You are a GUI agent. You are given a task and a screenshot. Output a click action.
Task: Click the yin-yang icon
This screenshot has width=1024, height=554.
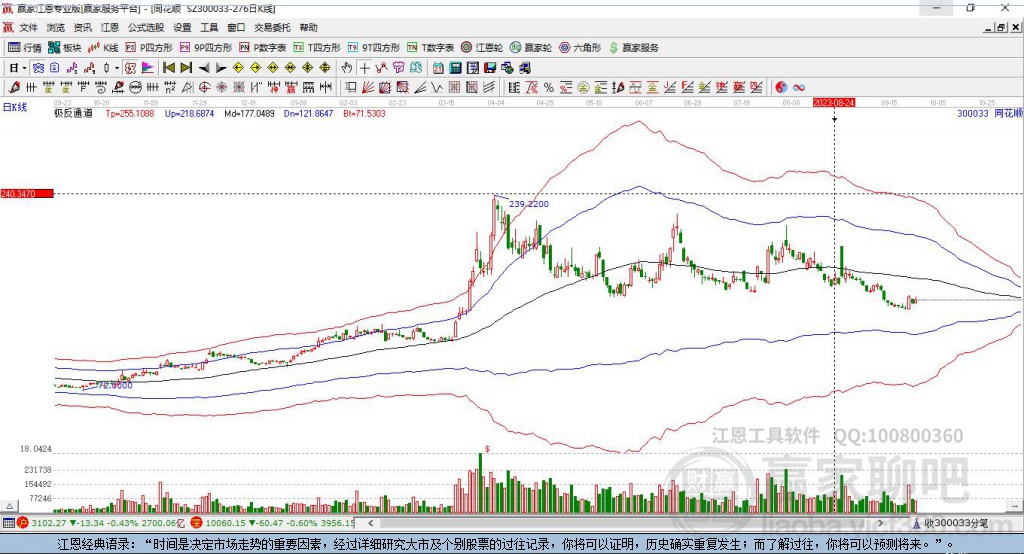[x=781, y=88]
